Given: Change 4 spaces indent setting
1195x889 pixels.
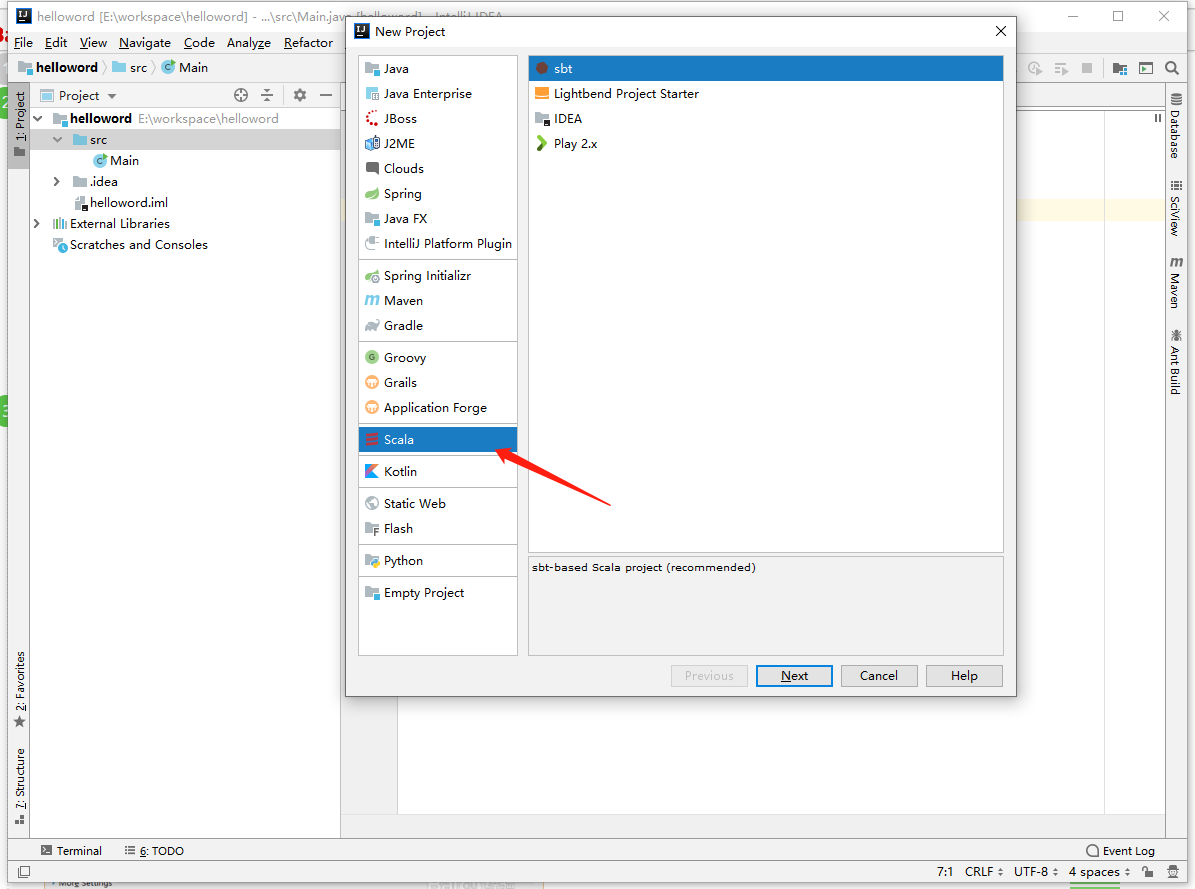Looking at the screenshot, I should point(1099,871).
